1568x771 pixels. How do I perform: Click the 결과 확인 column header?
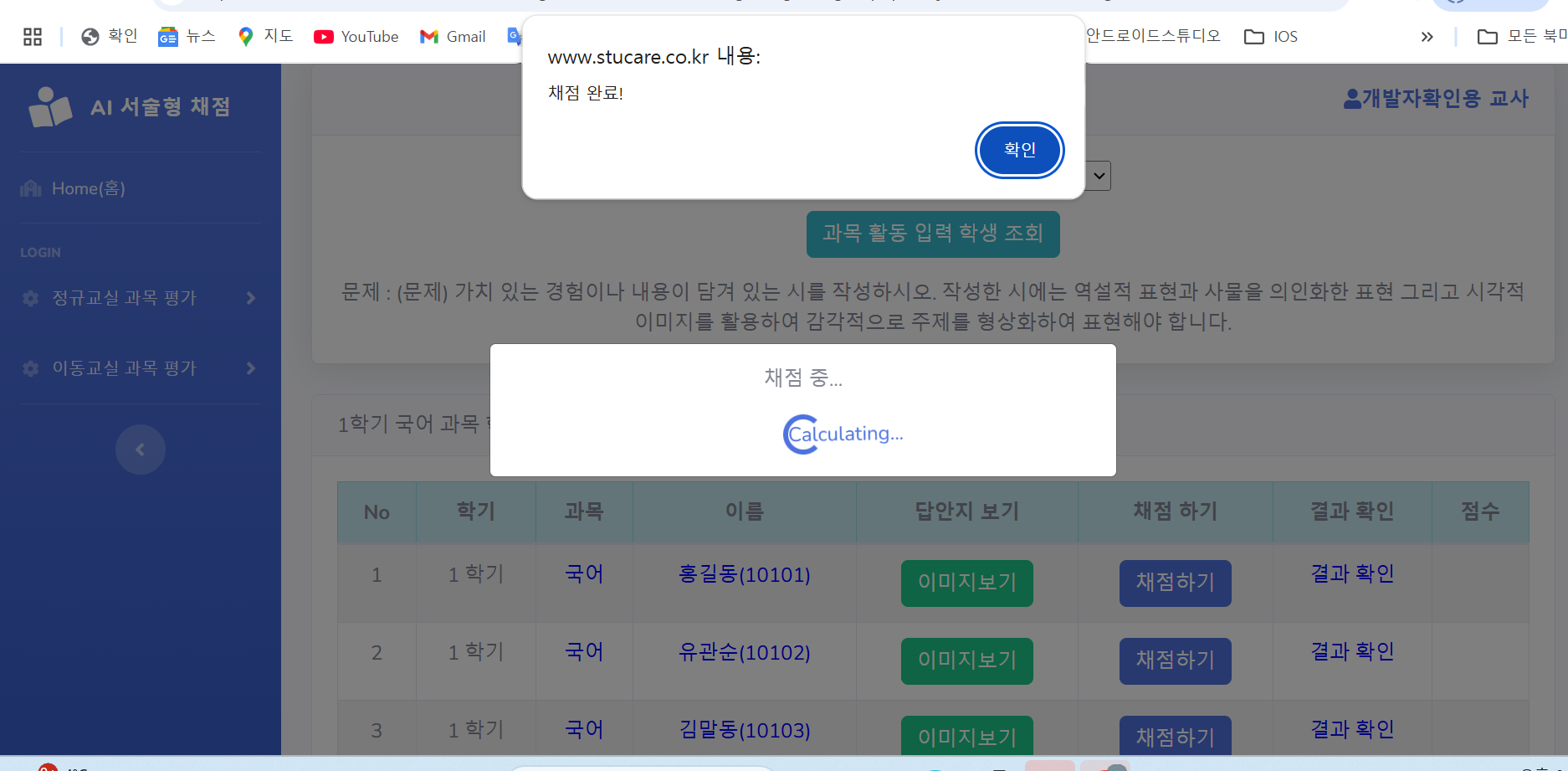pyautogui.click(x=1352, y=511)
